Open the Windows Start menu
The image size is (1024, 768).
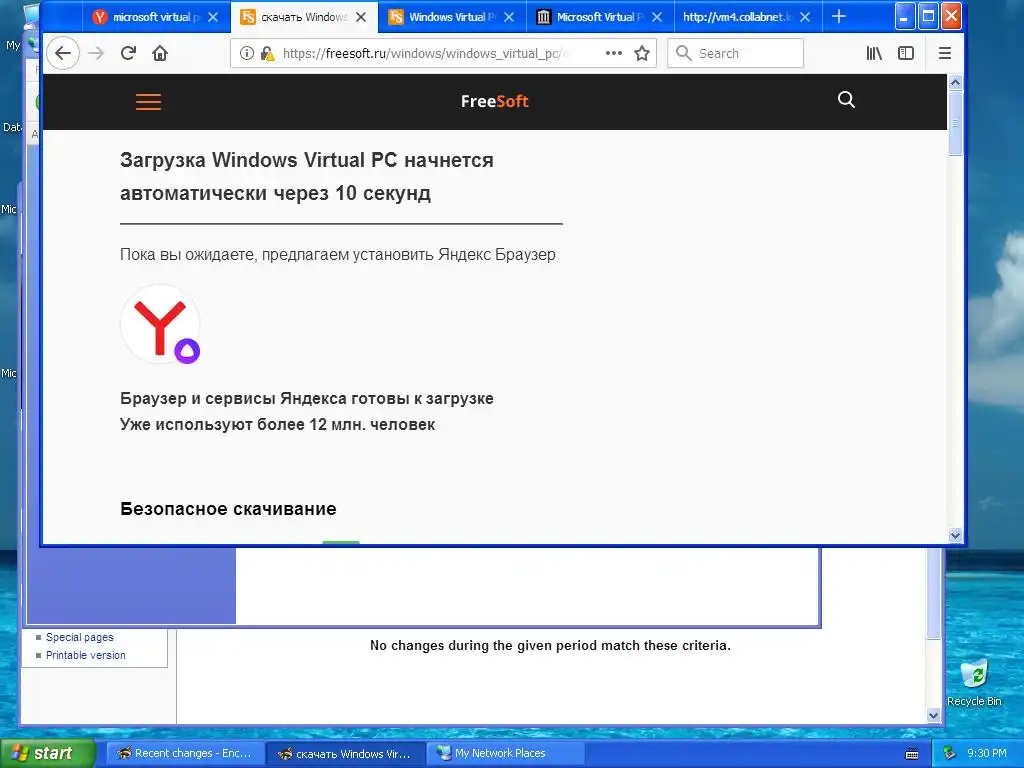click(46, 753)
